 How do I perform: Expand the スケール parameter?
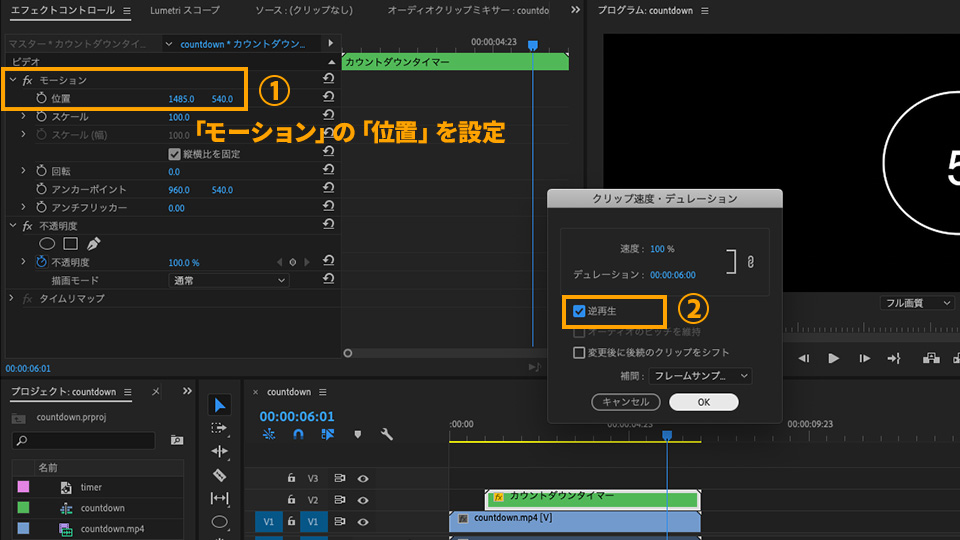23,116
